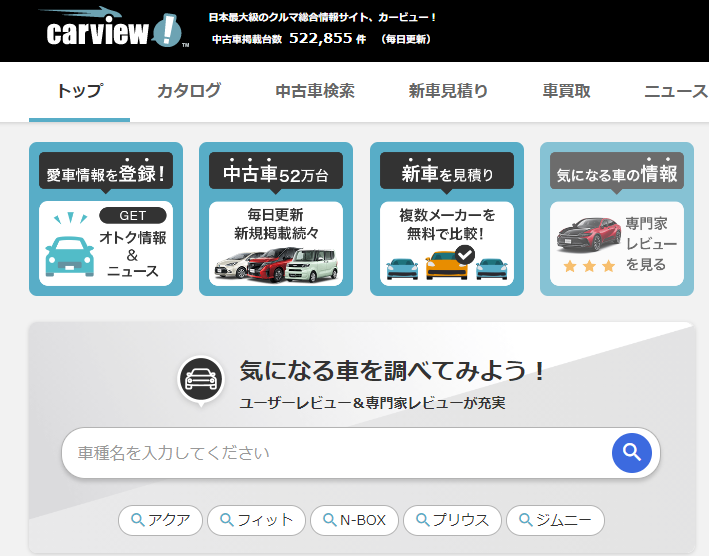Search for N-BOX via suggestion chip
Screen dimensions: 709x556
[x=354, y=520]
